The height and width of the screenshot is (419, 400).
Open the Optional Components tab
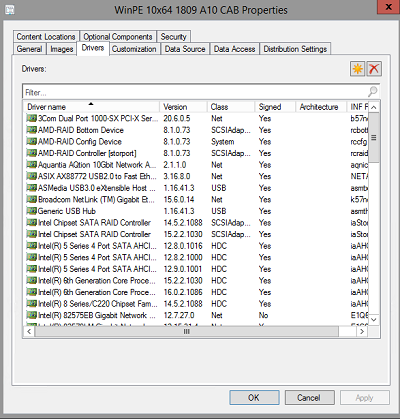coord(118,37)
